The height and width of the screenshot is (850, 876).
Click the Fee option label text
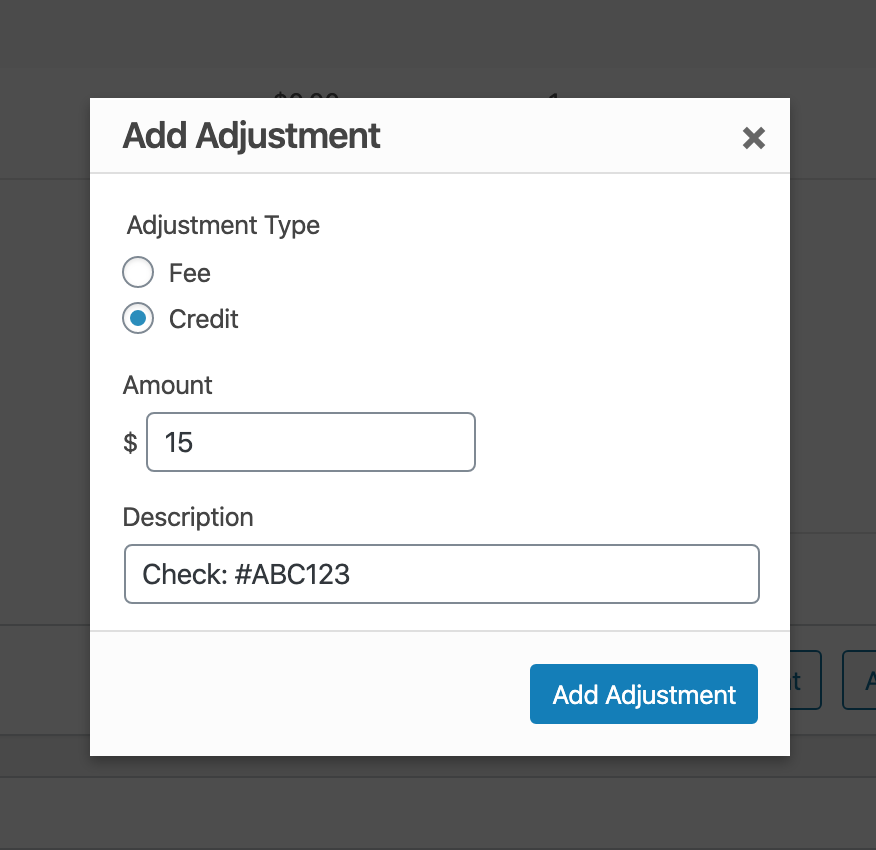click(x=190, y=273)
